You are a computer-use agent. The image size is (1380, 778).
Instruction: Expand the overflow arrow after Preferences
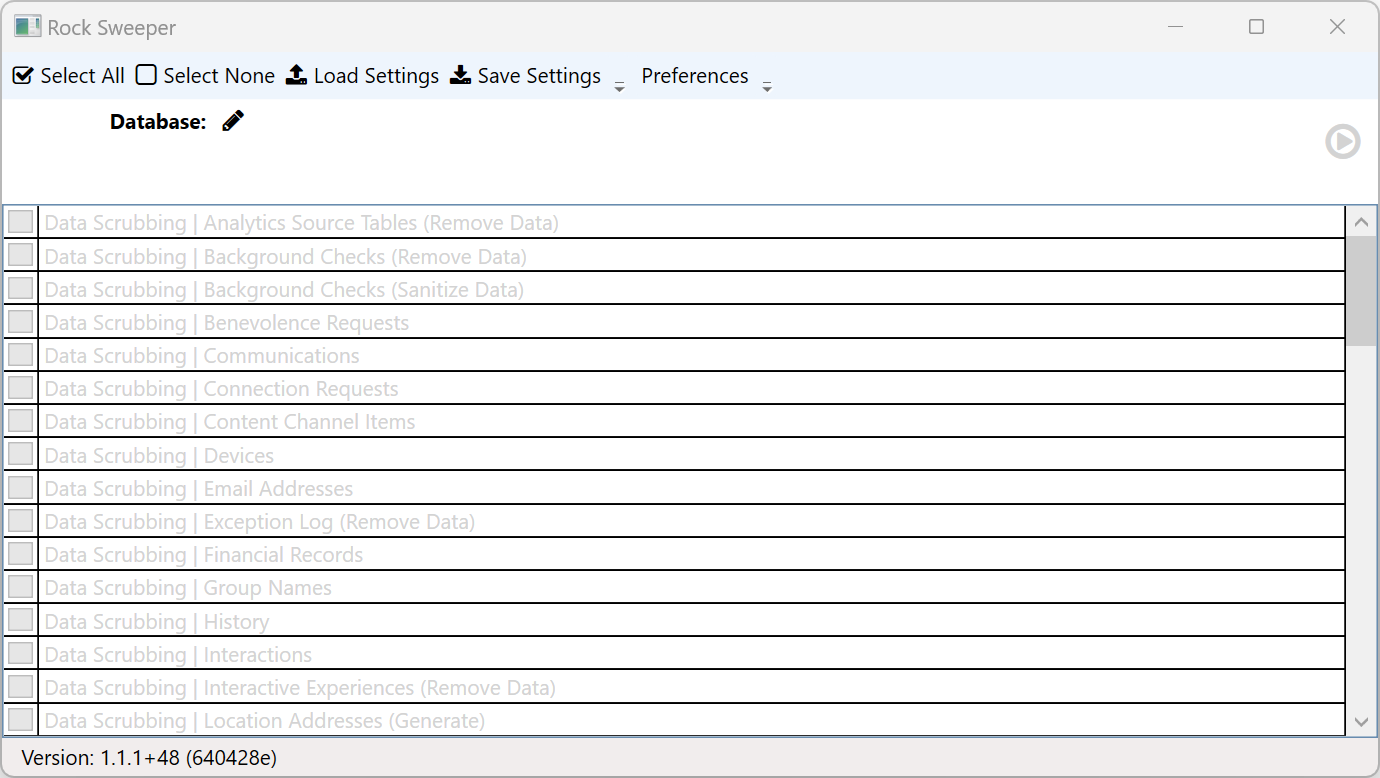[767, 88]
